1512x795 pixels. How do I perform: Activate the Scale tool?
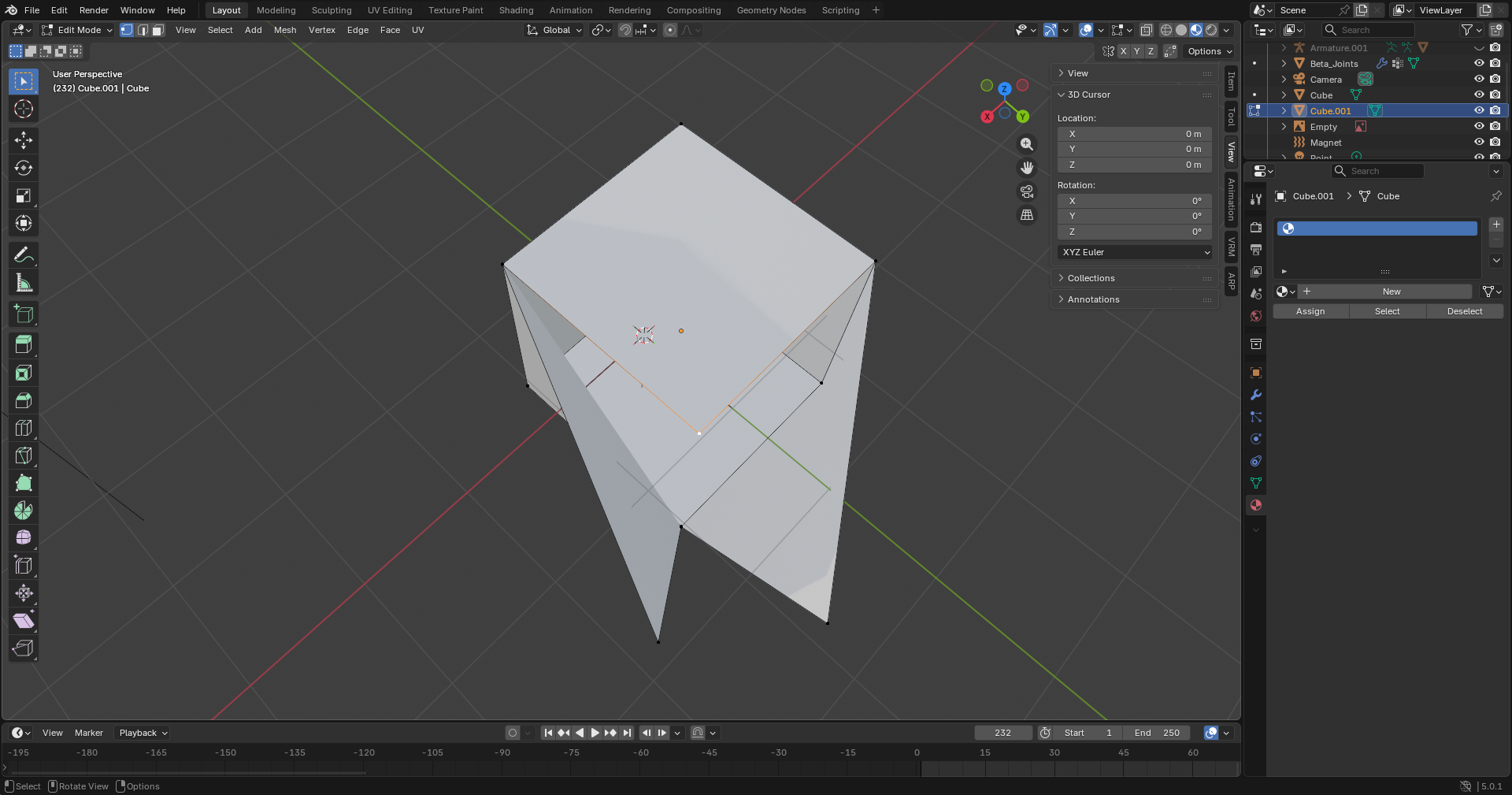pos(24,195)
